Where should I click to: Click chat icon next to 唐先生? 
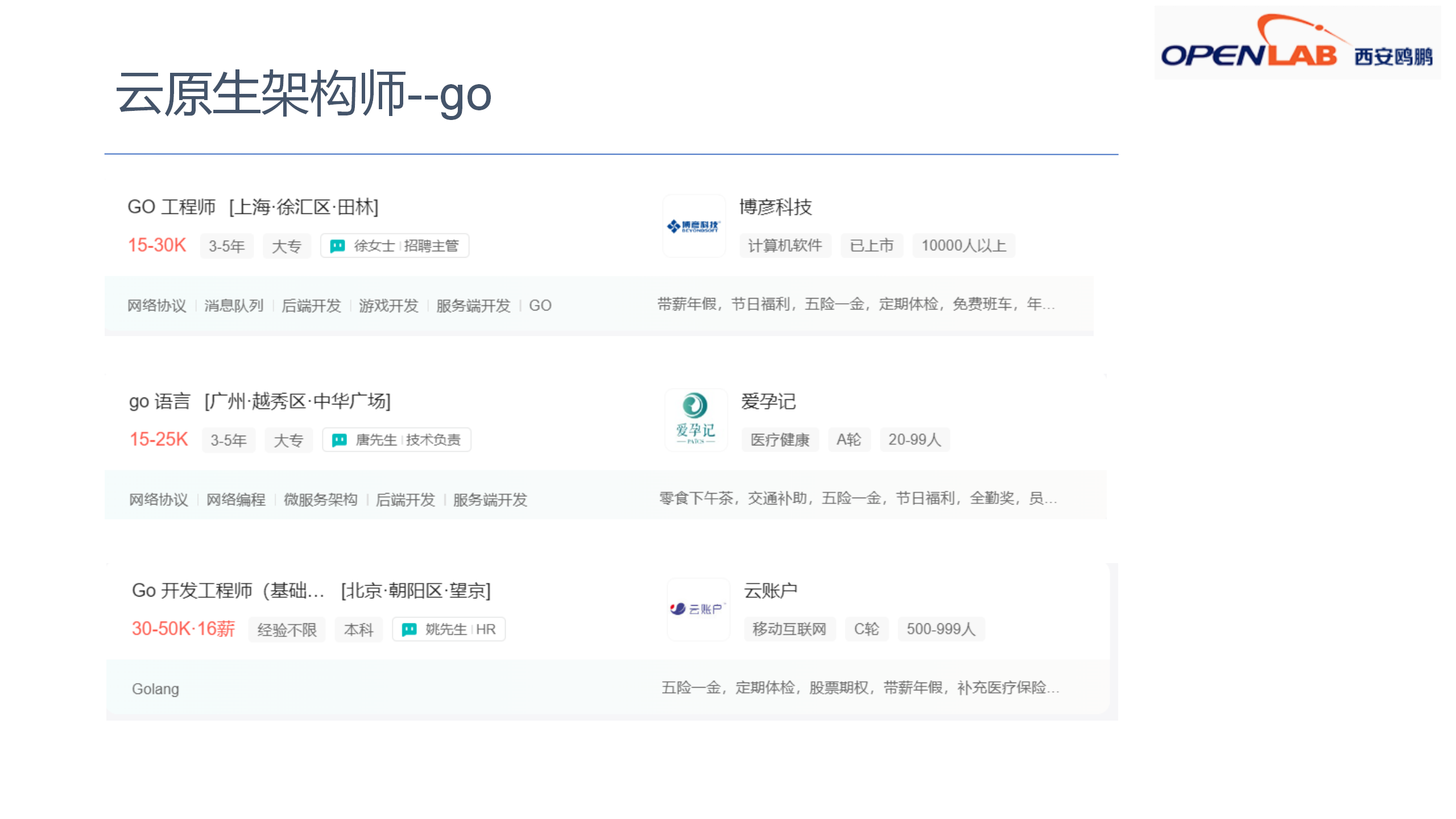[x=339, y=440]
